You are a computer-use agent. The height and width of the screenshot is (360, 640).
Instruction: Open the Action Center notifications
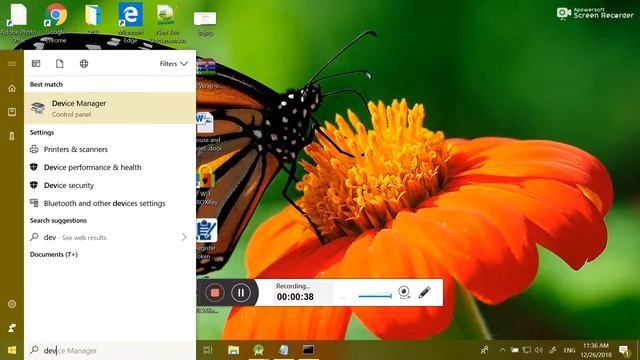[624, 351]
